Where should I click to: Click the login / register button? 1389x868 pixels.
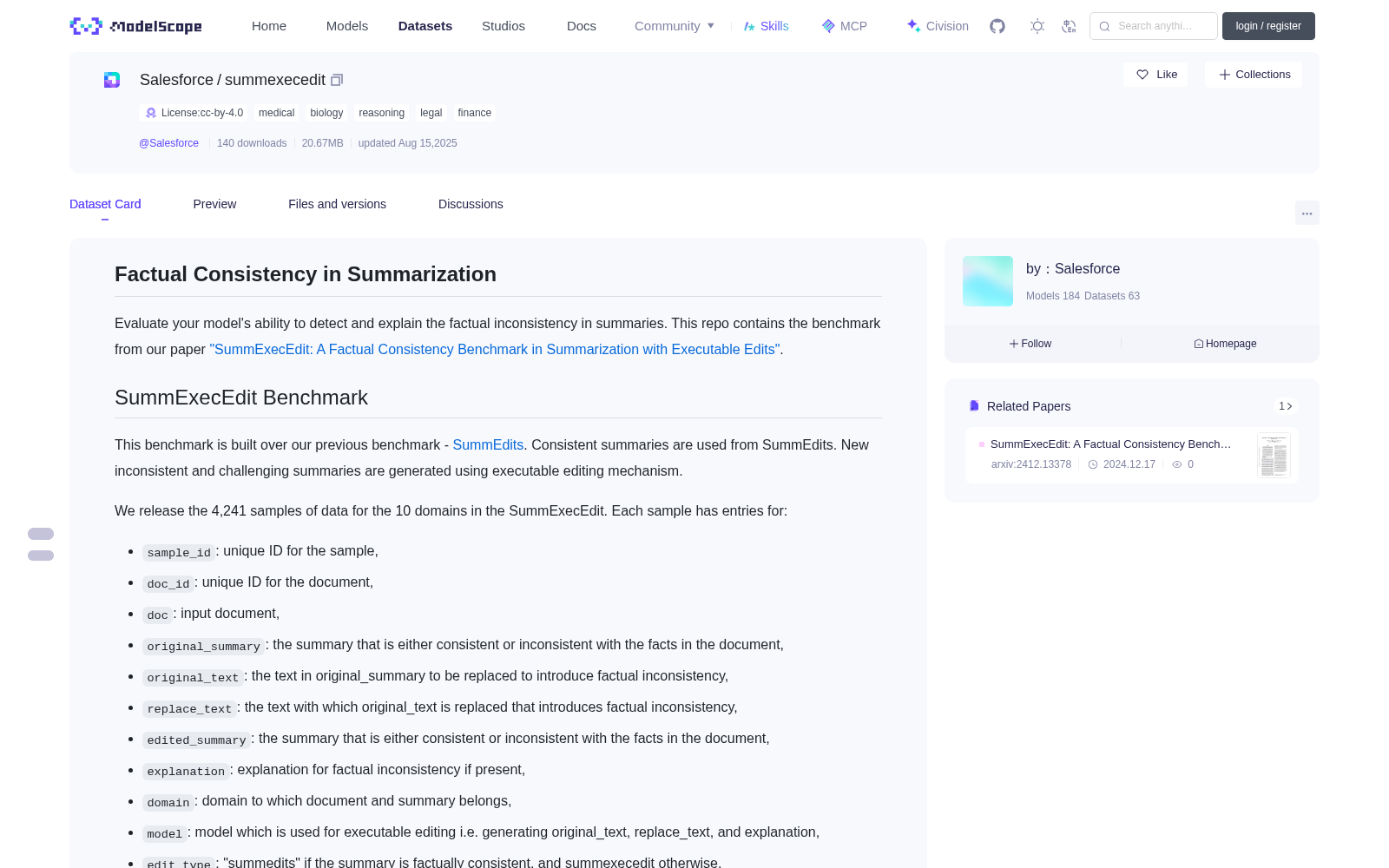[1268, 26]
